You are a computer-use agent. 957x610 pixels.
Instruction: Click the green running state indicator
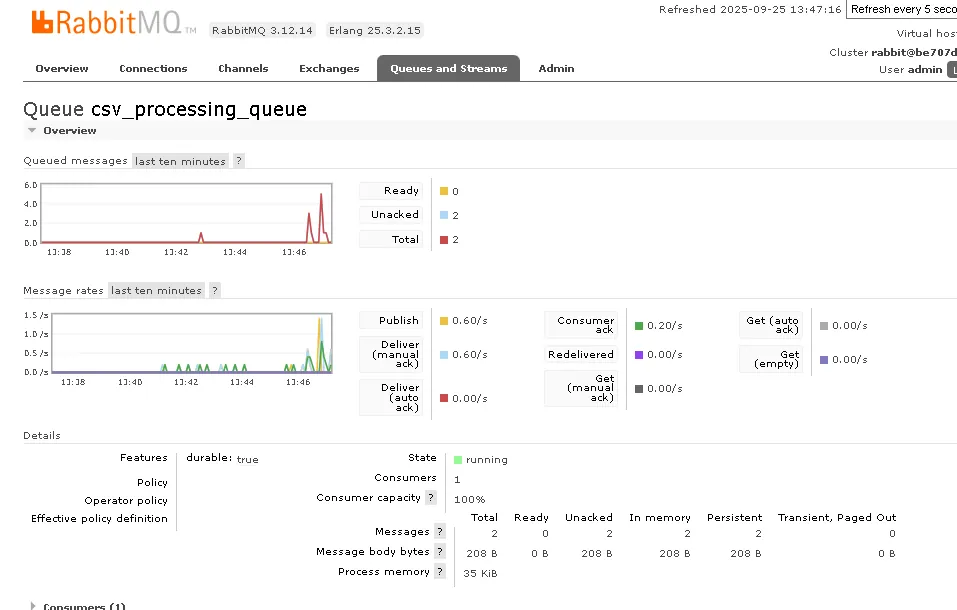coord(458,459)
